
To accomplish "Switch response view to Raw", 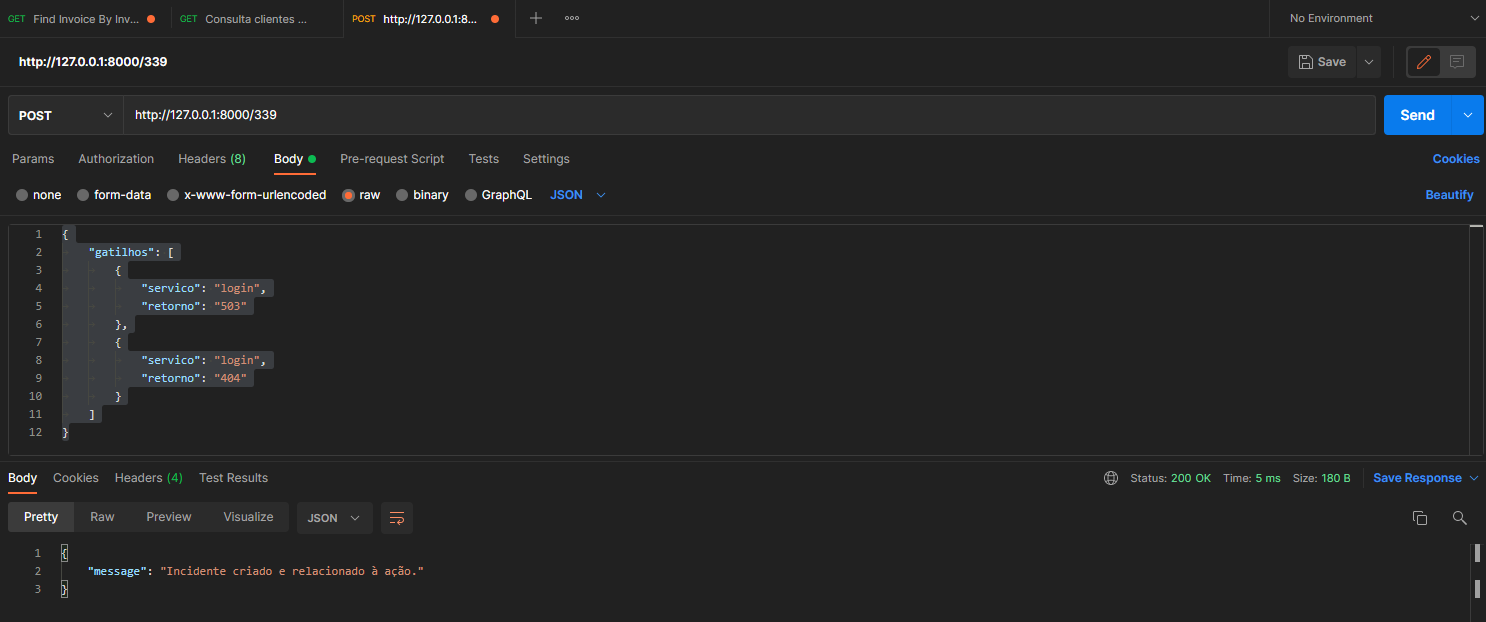I will pos(102,517).
